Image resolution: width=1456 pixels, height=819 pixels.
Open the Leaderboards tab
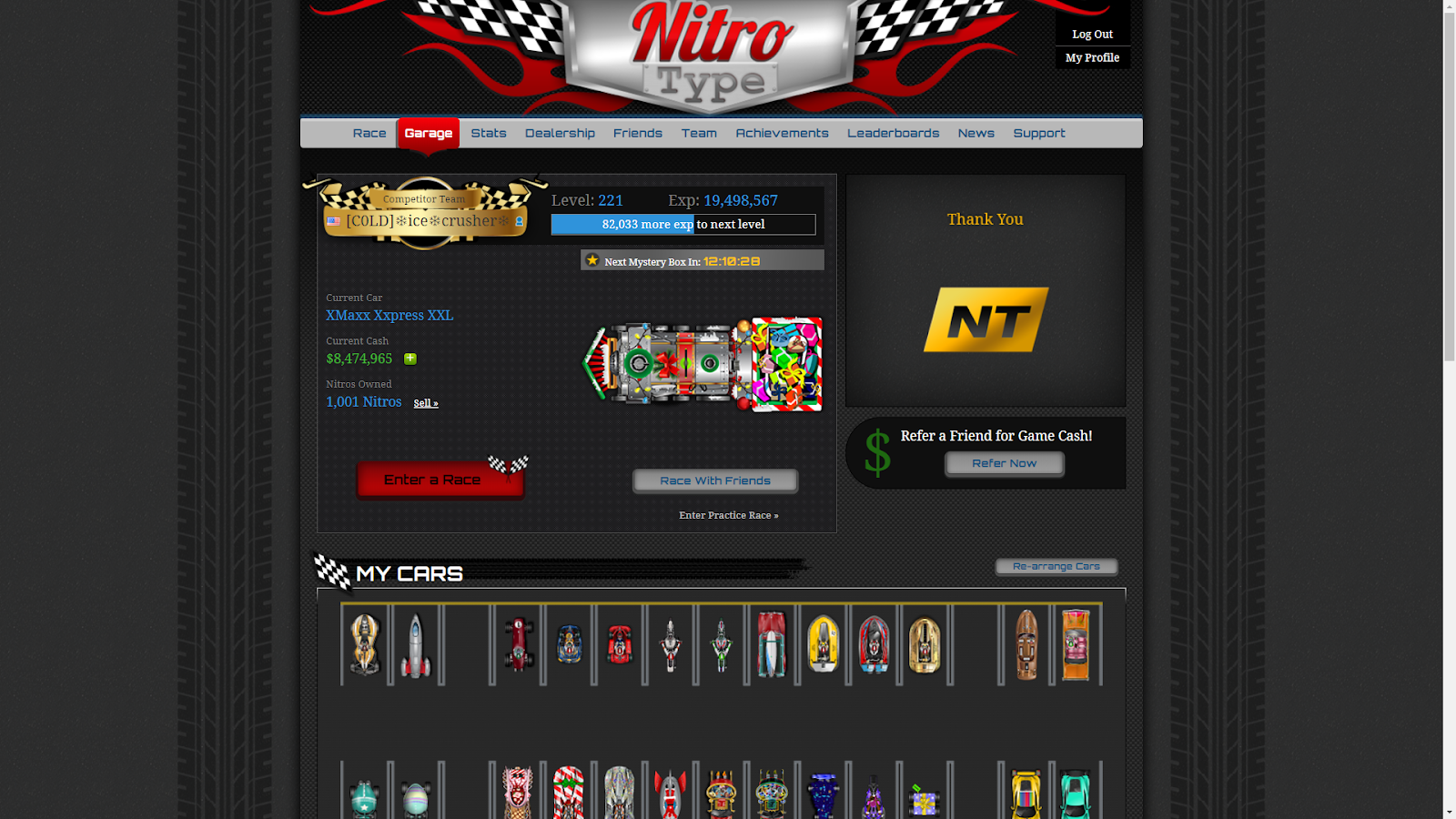[894, 133]
